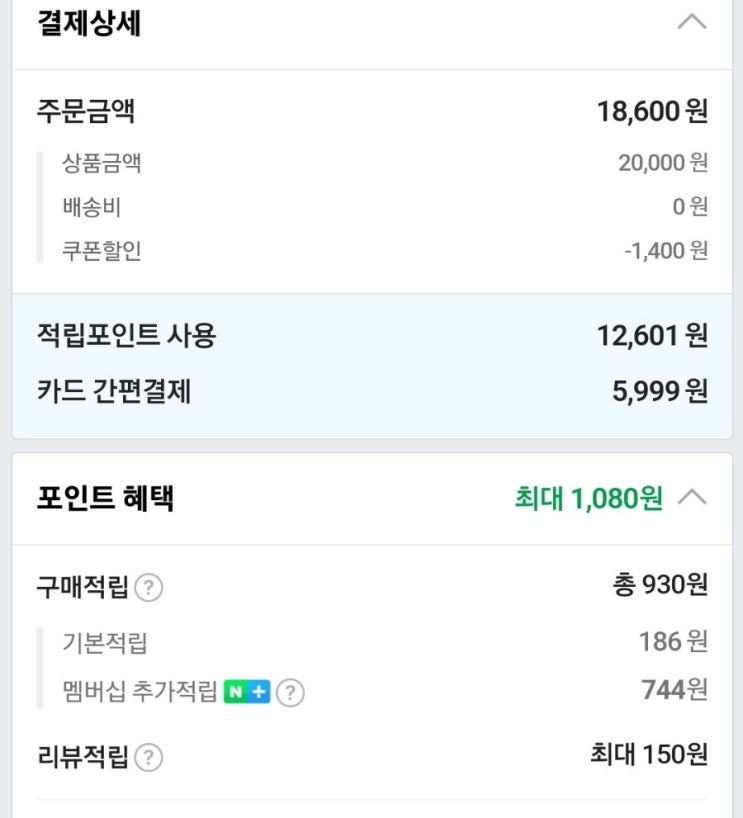Click 리뷰적립 최대 150원 amount
743x818 pixels.
pyautogui.click(x=649, y=755)
